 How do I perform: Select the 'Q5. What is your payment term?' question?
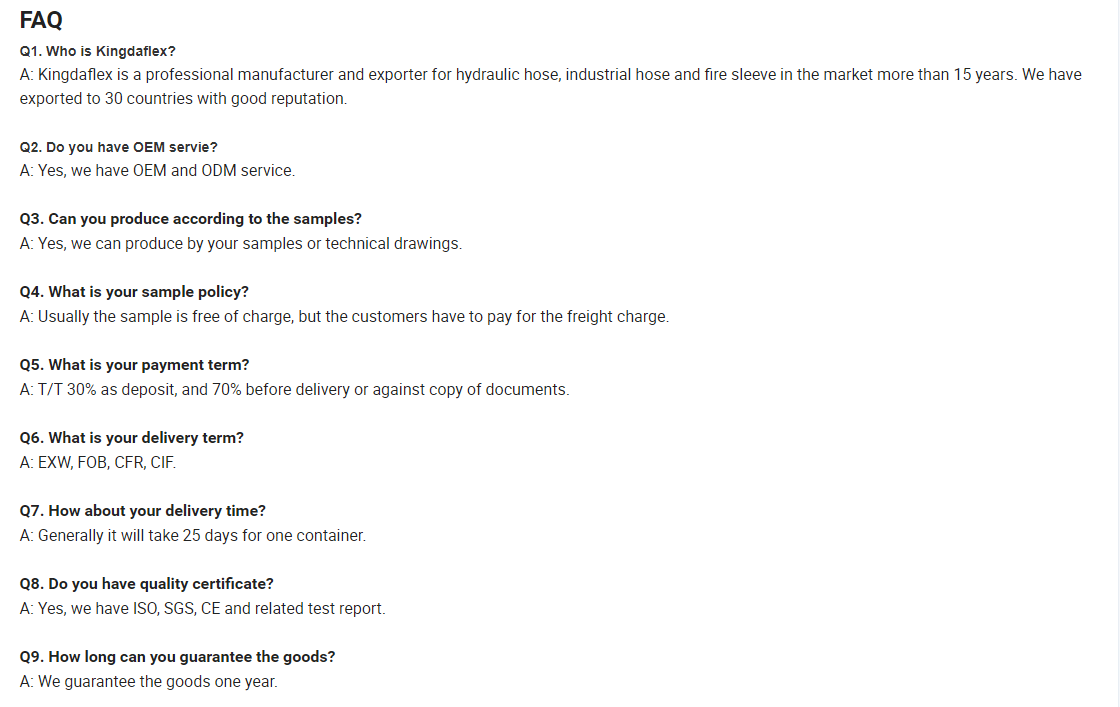pyautogui.click(x=134, y=365)
